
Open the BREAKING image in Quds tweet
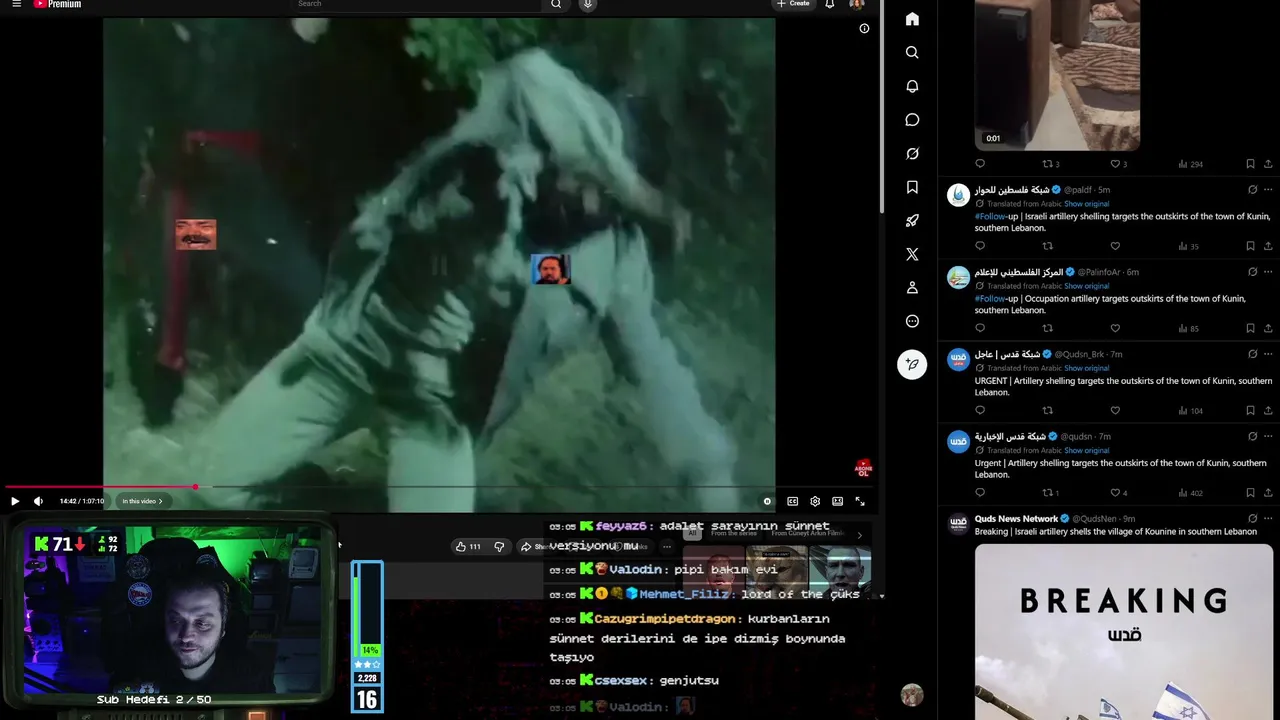tap(1124, 631)
